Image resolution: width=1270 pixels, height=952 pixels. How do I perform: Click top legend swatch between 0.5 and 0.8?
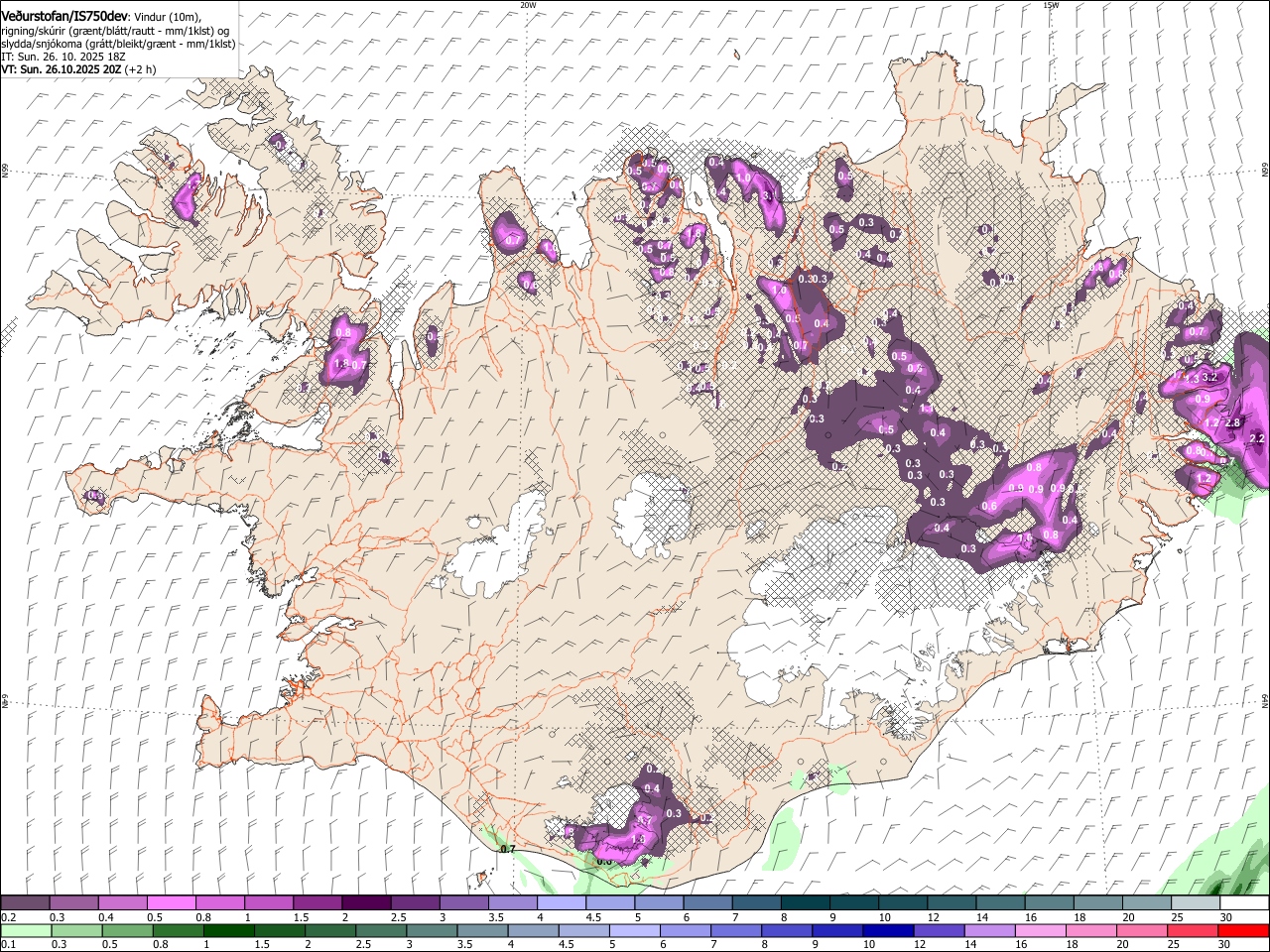[171, 903]
